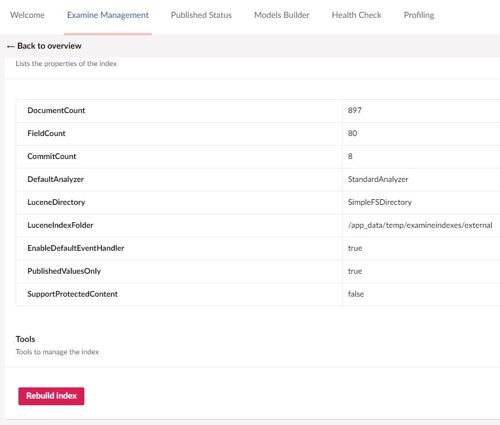Open the Published Status tab

[x=201, y=15]
